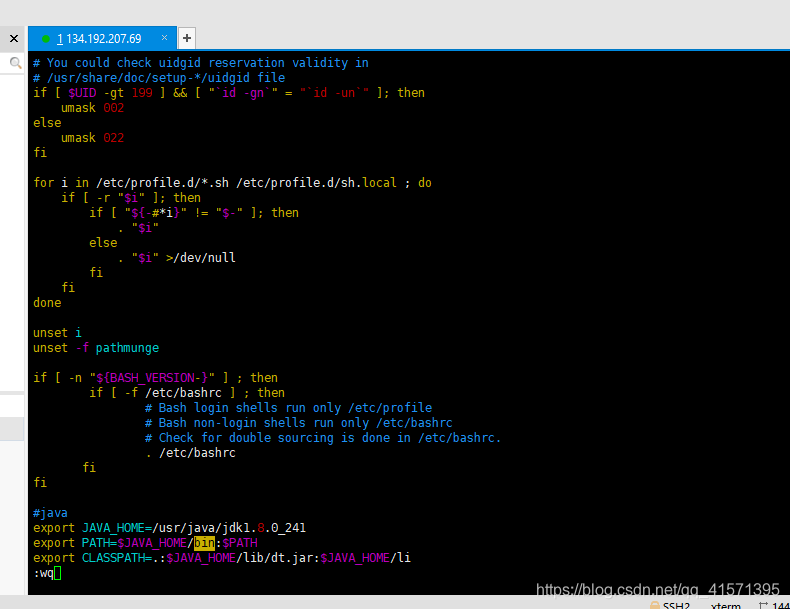The width and height of the screenshot is (790, 609).
Task: Click the 'umask 002' line
Action: coord(92,108)
